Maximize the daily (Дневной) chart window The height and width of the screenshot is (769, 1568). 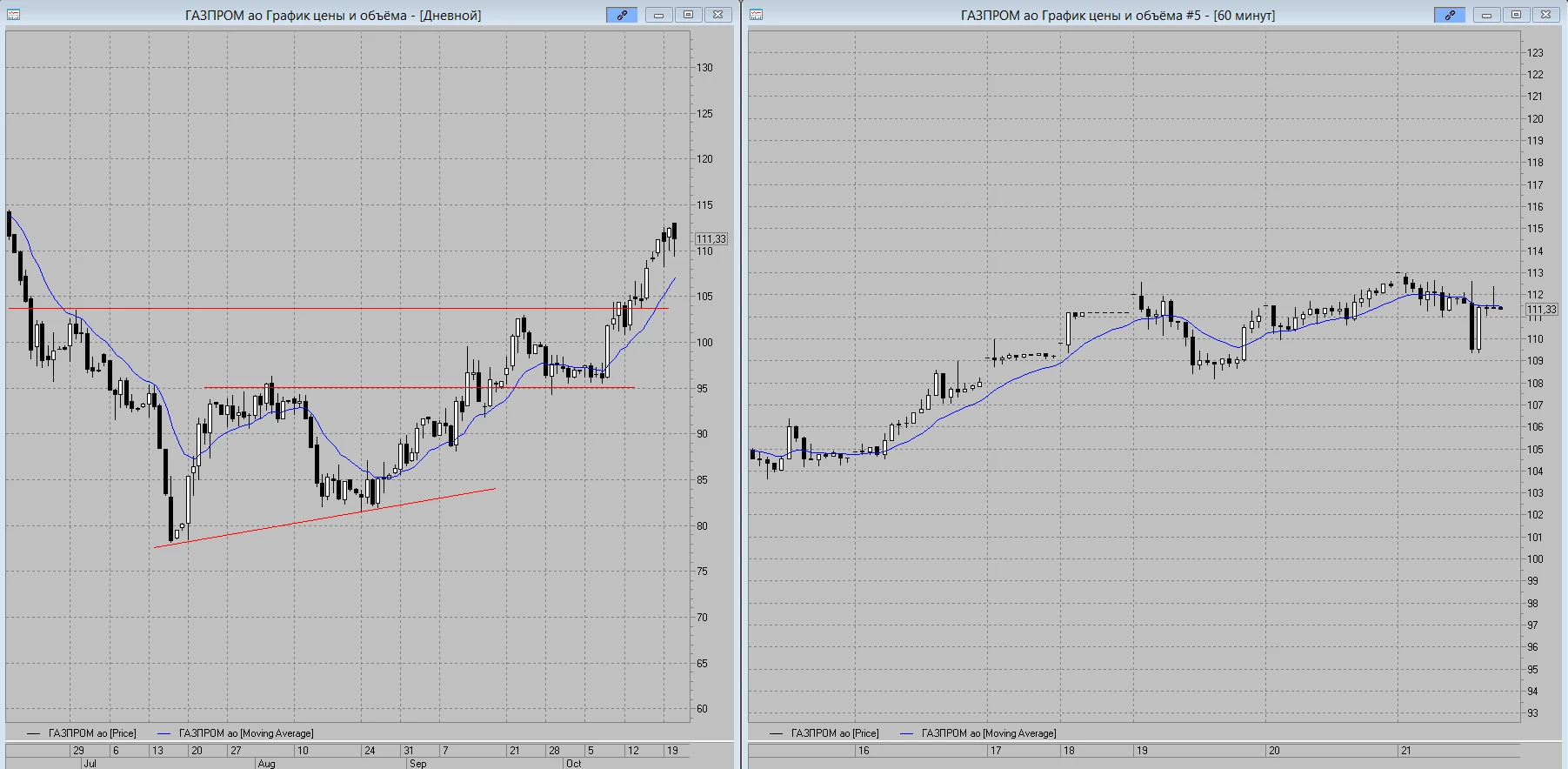point(688,15)
